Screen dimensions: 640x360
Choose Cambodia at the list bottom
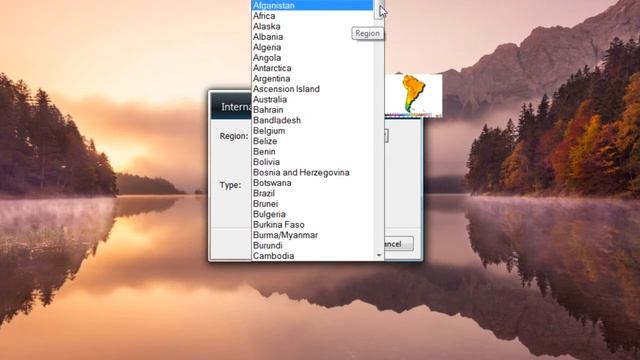point(312,256)
